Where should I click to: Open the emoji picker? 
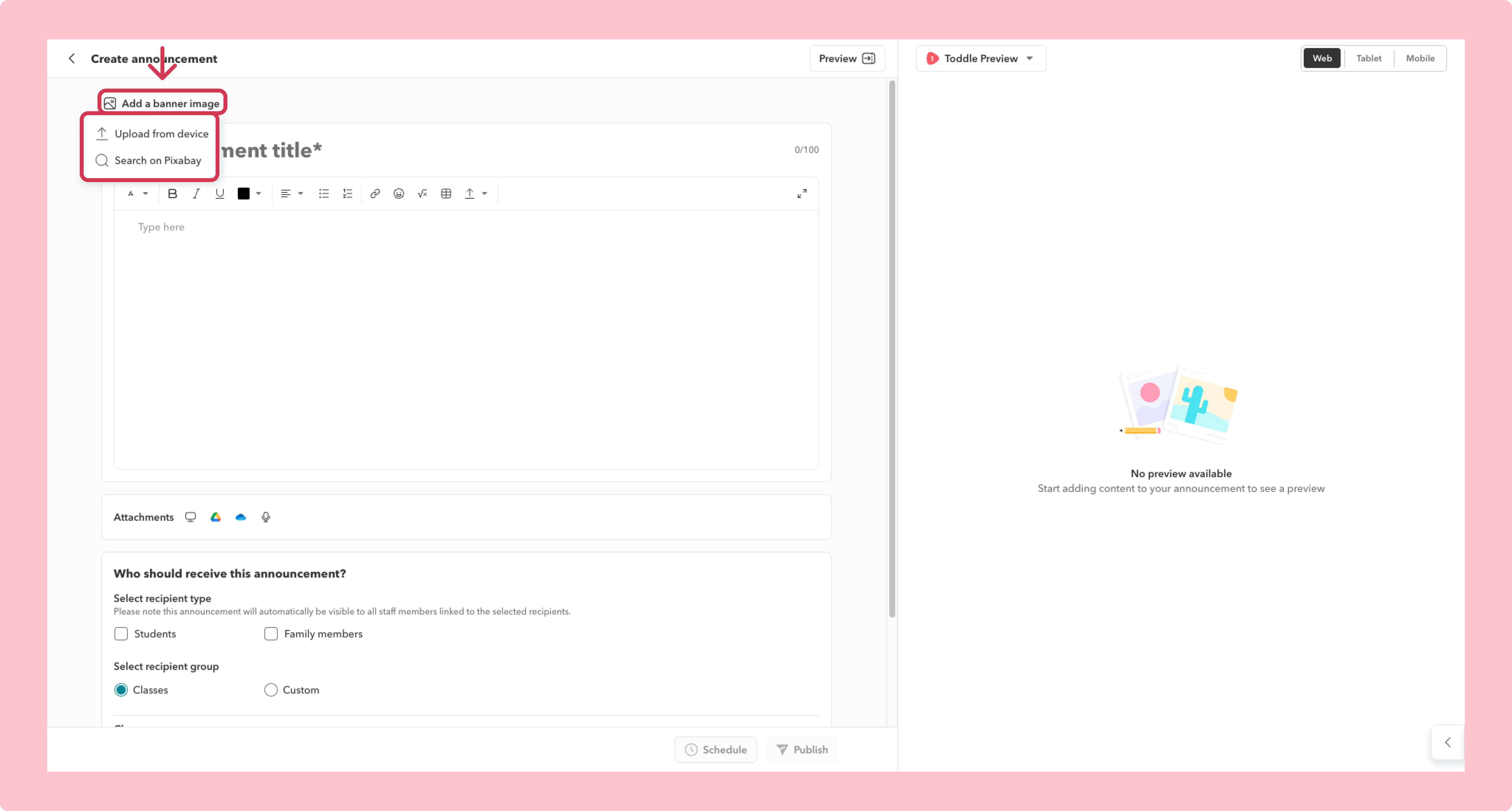(x=398, y=194)
